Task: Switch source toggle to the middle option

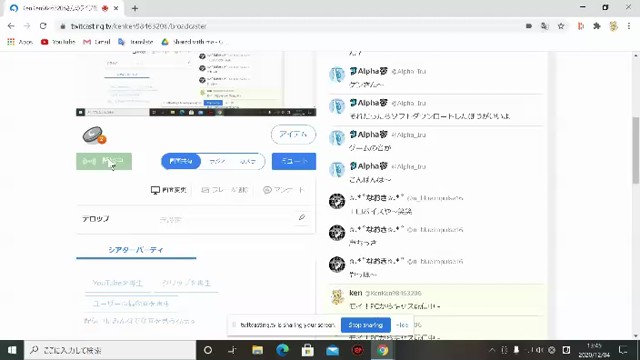Action: 217,161
